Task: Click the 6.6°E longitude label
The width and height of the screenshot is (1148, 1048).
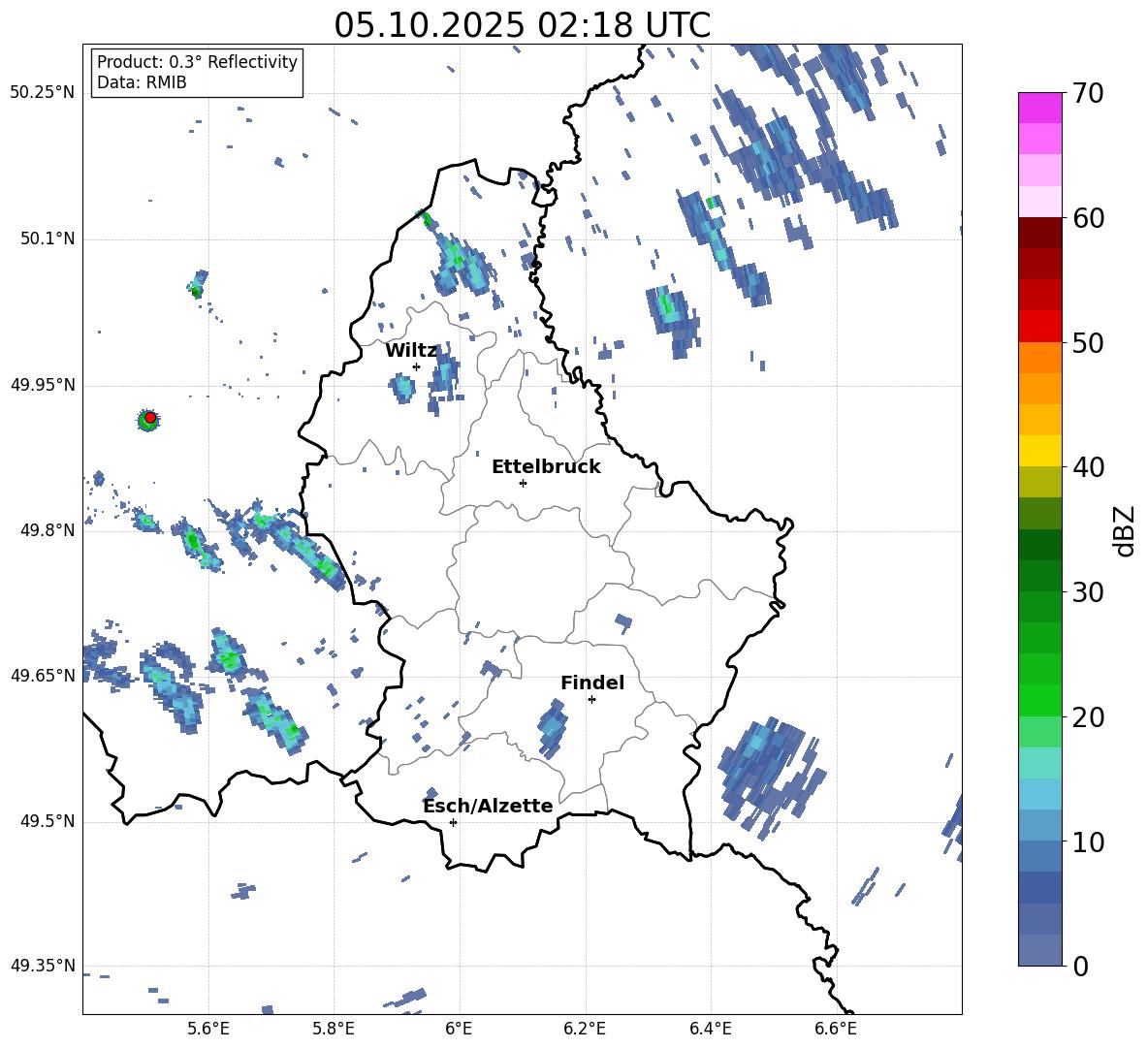Action: pos(836,1030)
